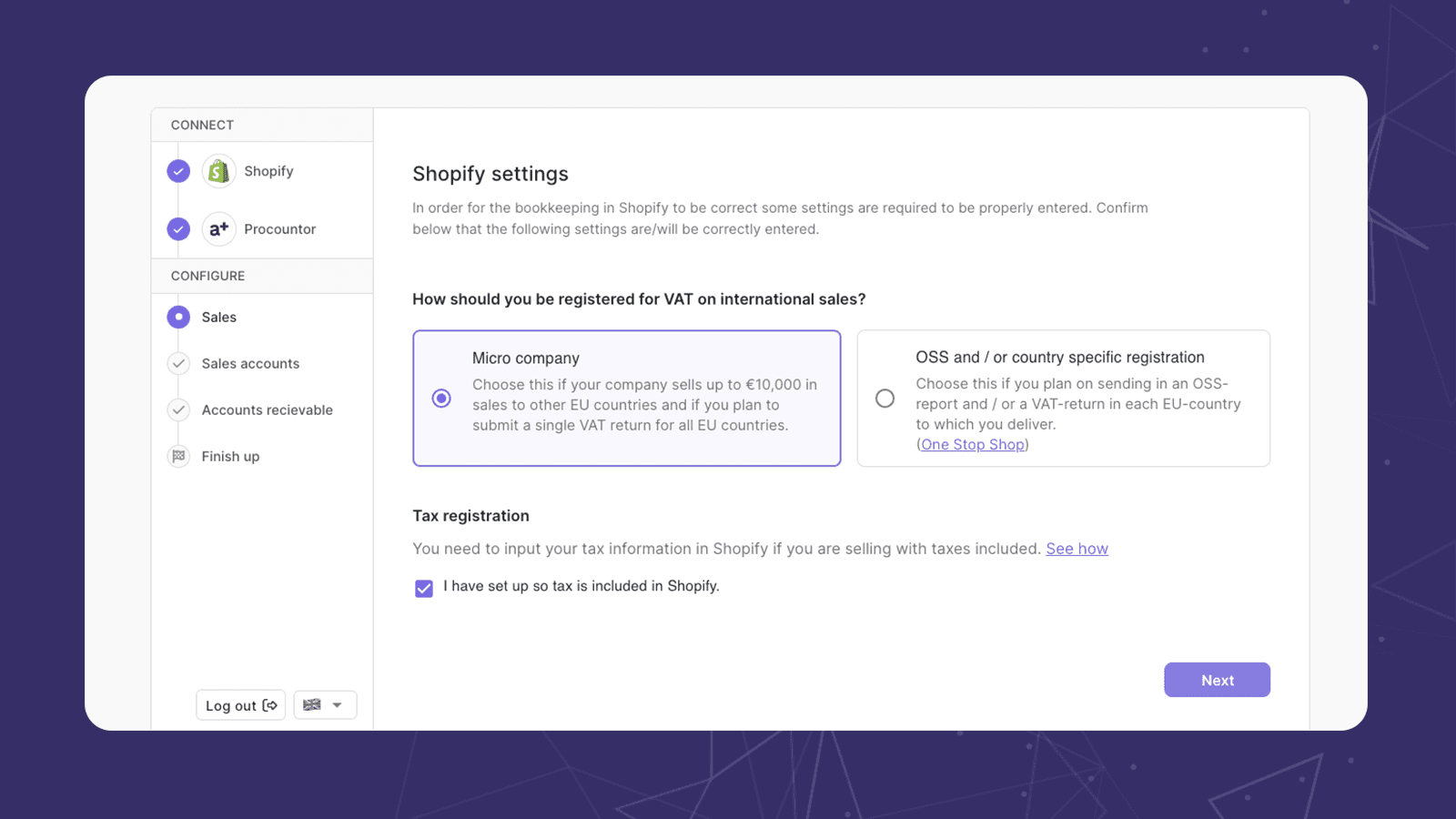Open the One Stop Shop link

(973, 444)
